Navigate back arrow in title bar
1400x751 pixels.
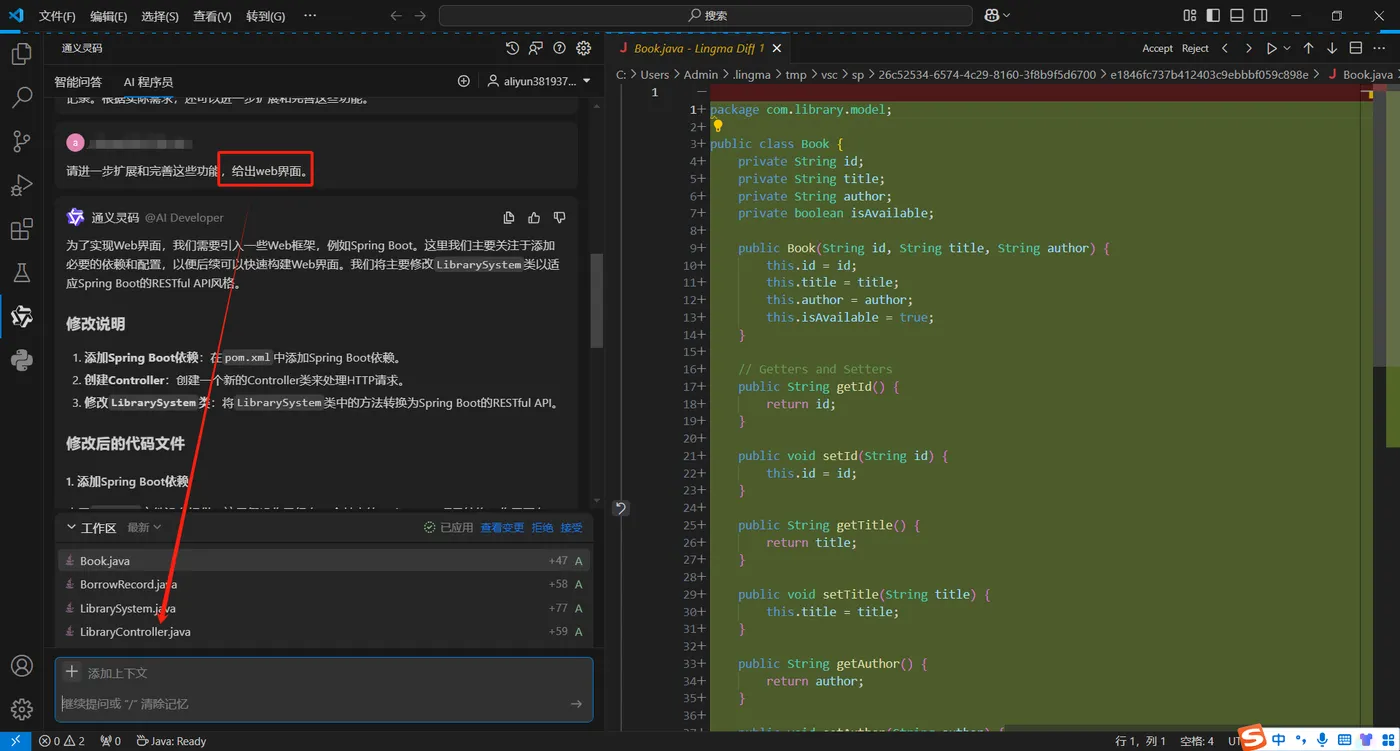point(396,16)
